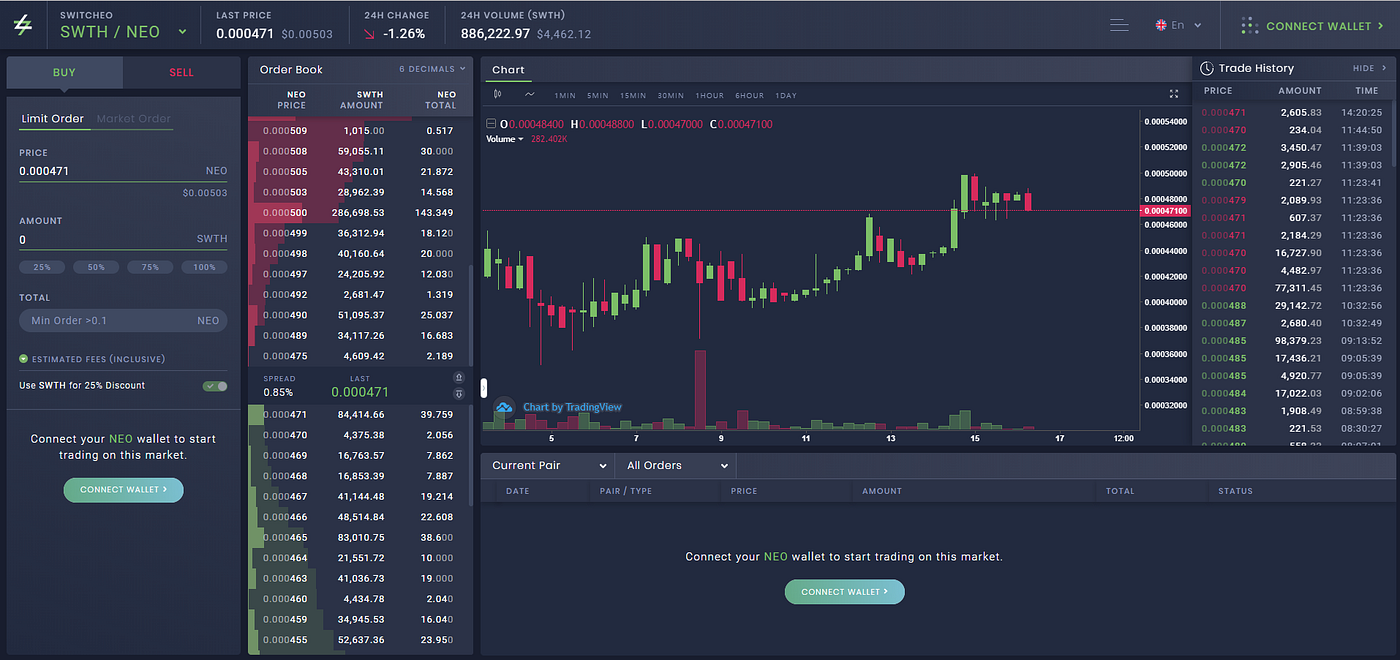Select the Chart tab

click(508, 70)
